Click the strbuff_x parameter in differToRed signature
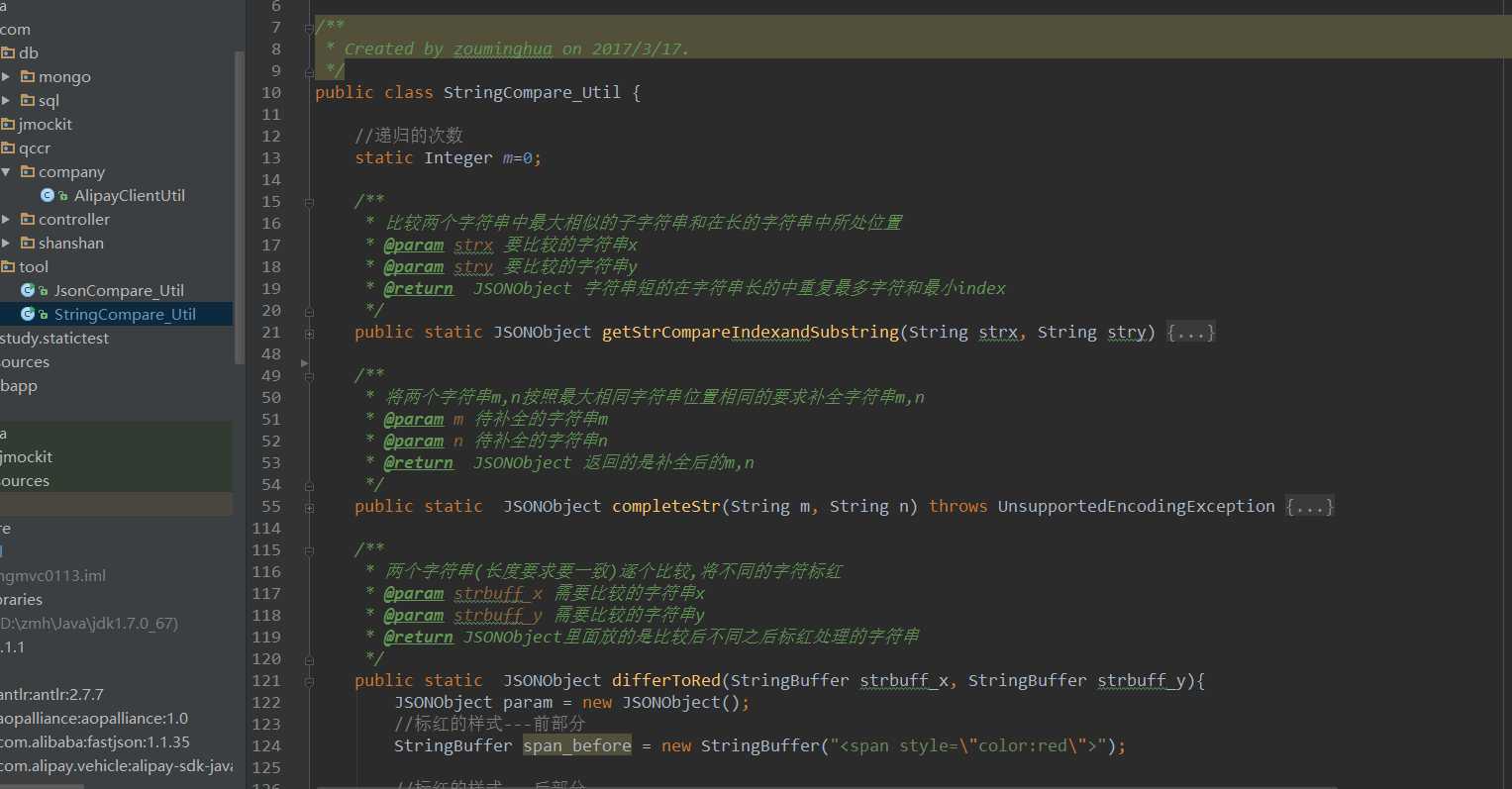 tap(904, 680)
